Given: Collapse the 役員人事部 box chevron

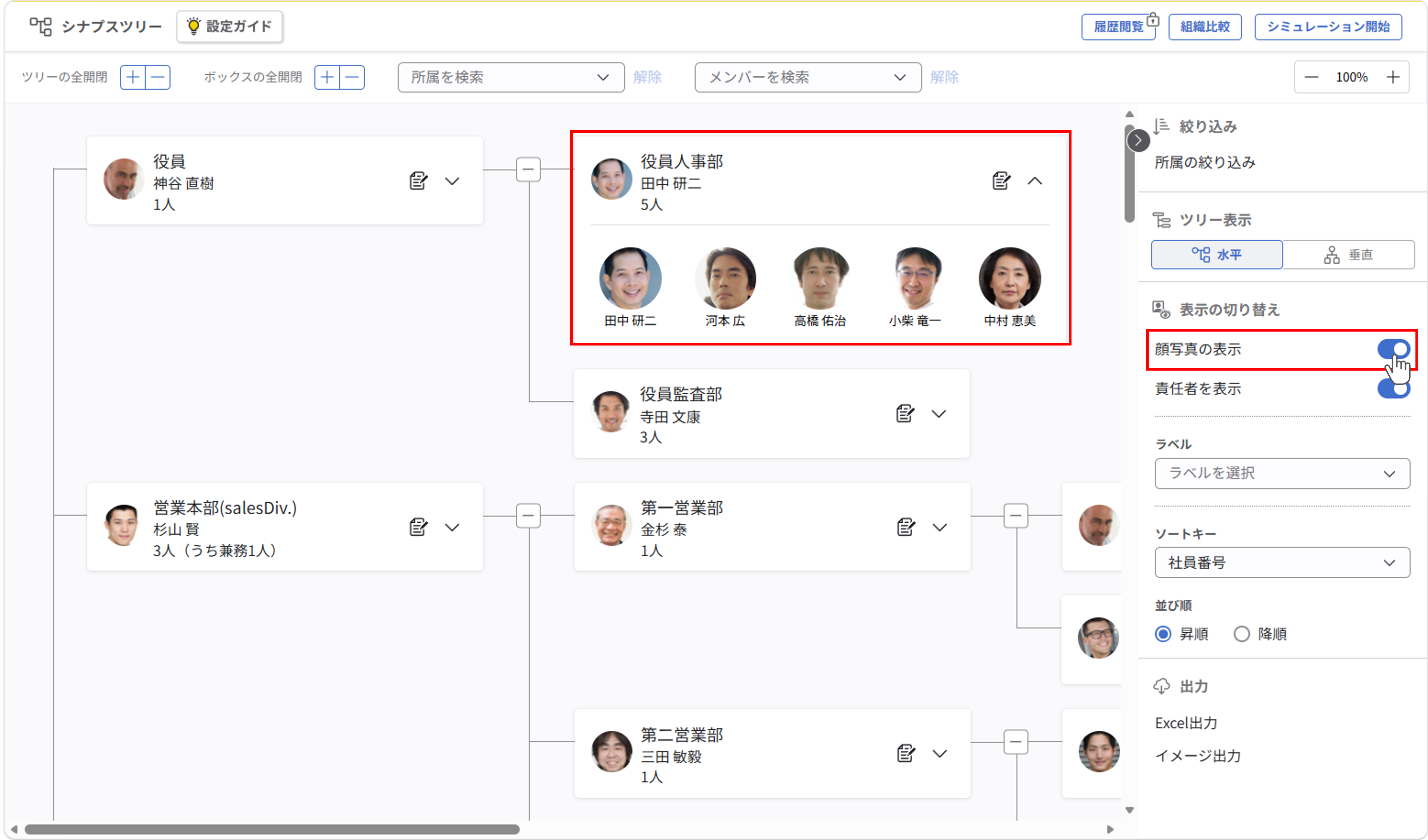Looking at the screenshot, I should pyautogui.click(x=1035, y=181).
